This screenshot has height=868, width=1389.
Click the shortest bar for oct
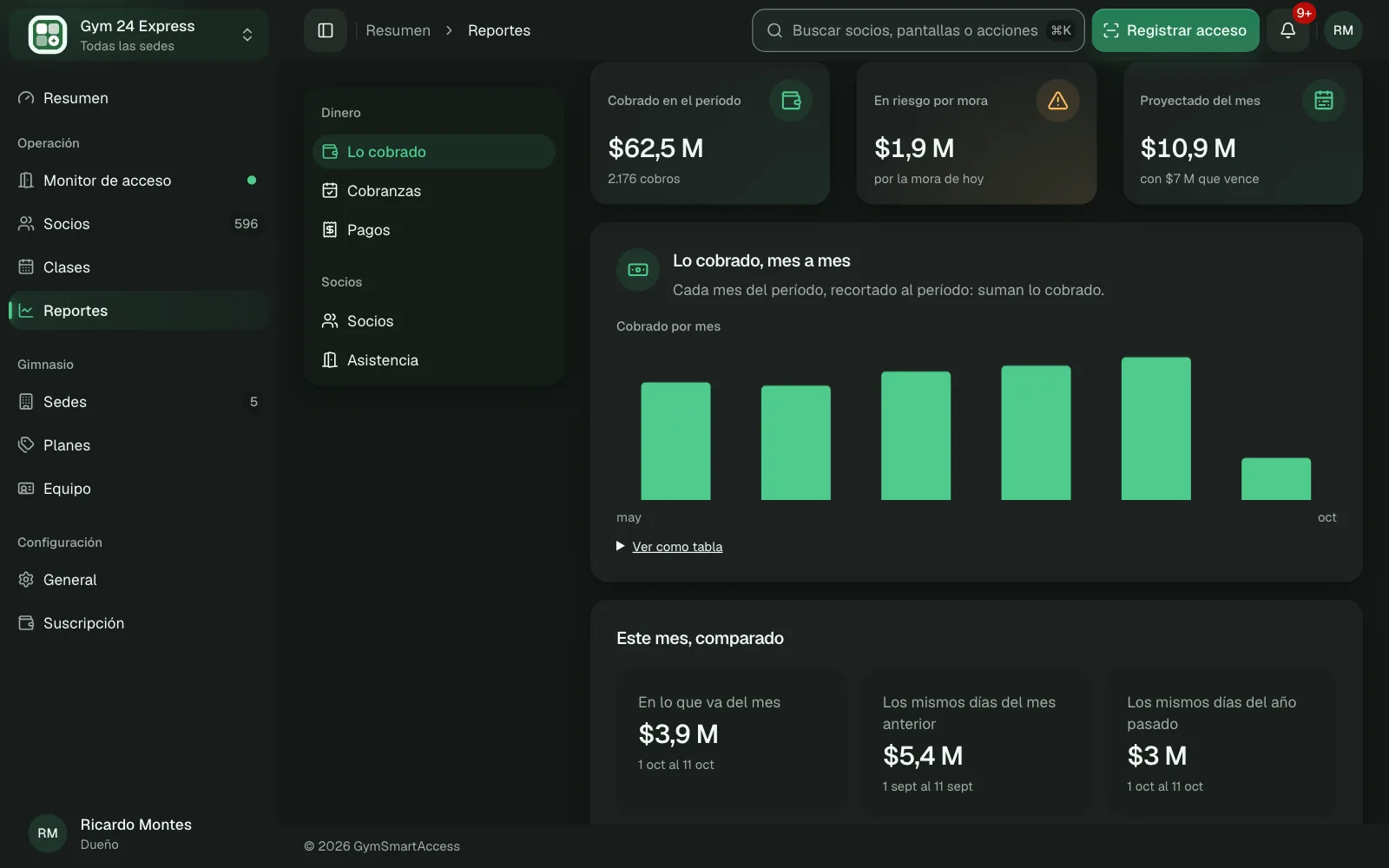(x=1275, y=479)
